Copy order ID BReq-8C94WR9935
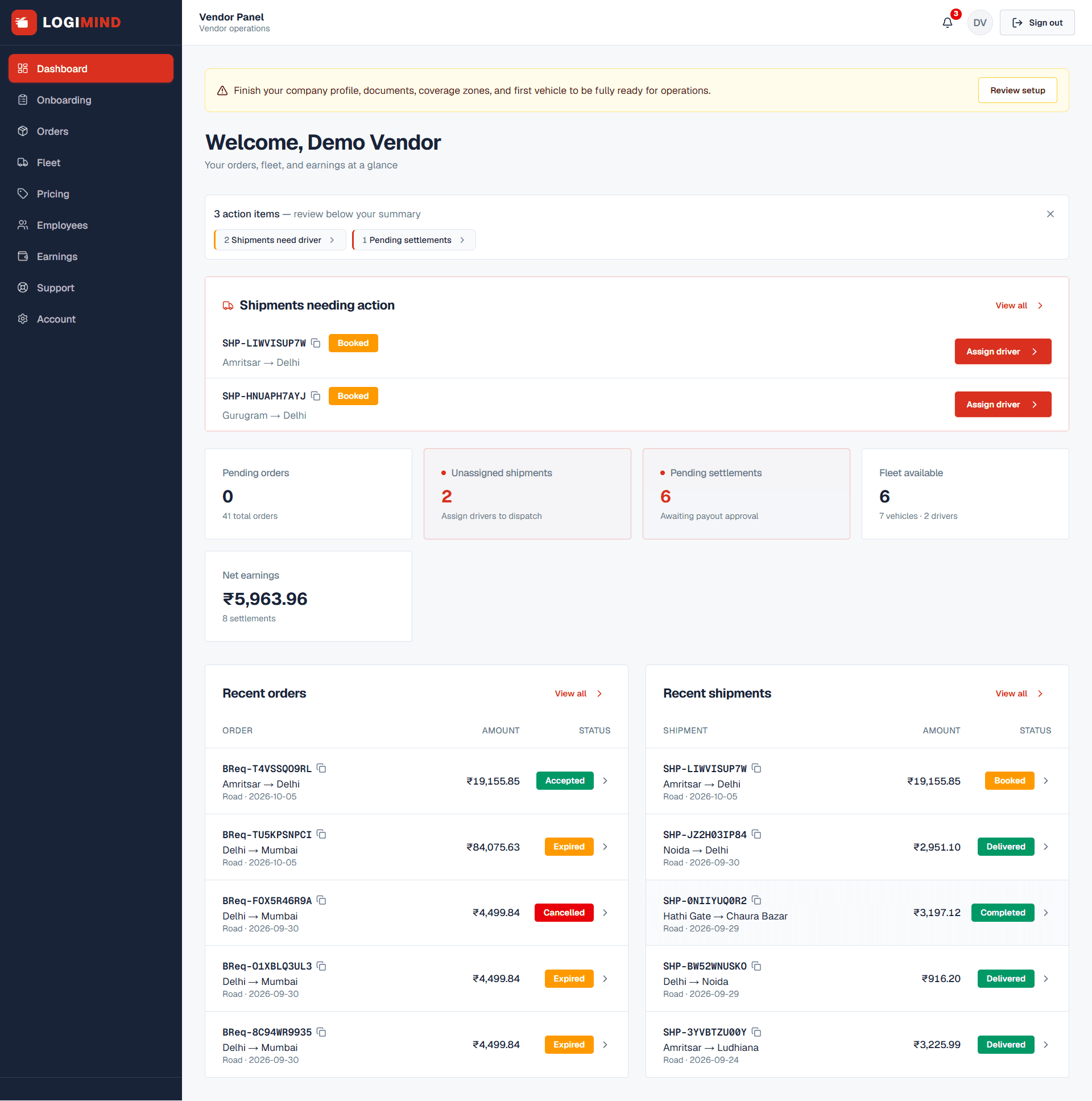Image resolution: width=1092 pixels, height=1101 pixels. tap(321, 1032)
